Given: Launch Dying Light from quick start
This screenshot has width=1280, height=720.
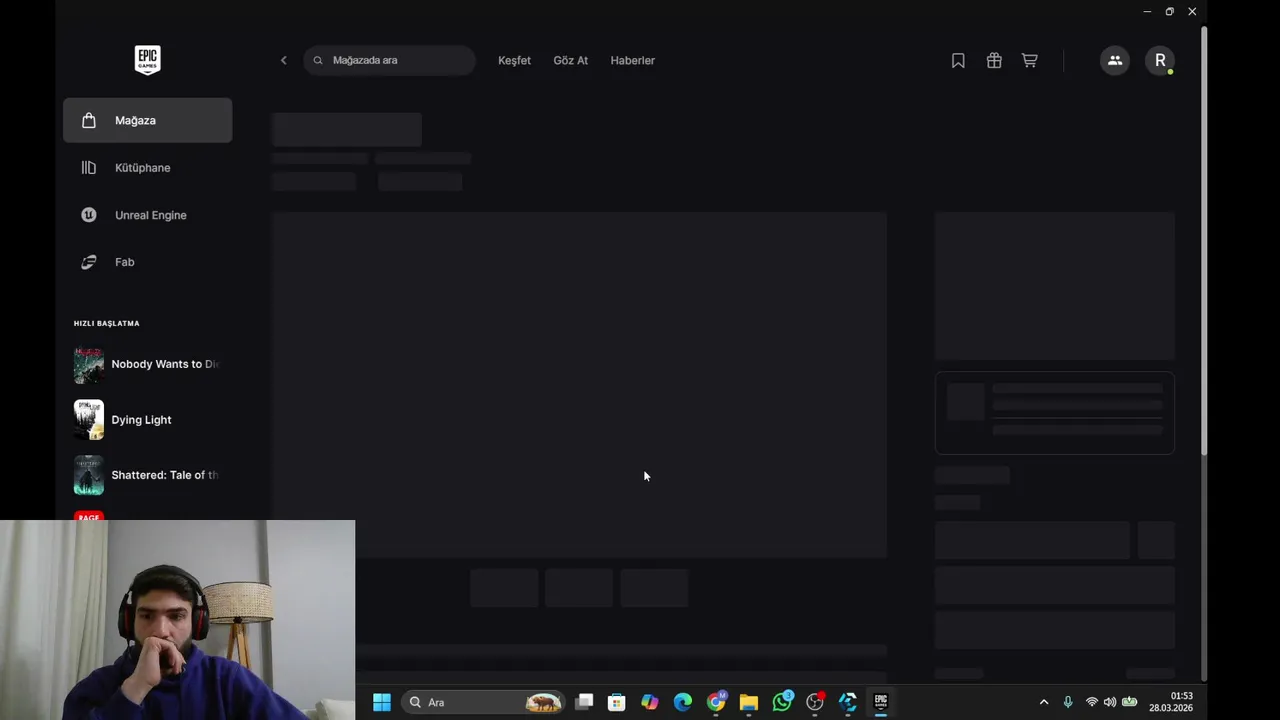Looking at the screenshot, I should (147, 420).
